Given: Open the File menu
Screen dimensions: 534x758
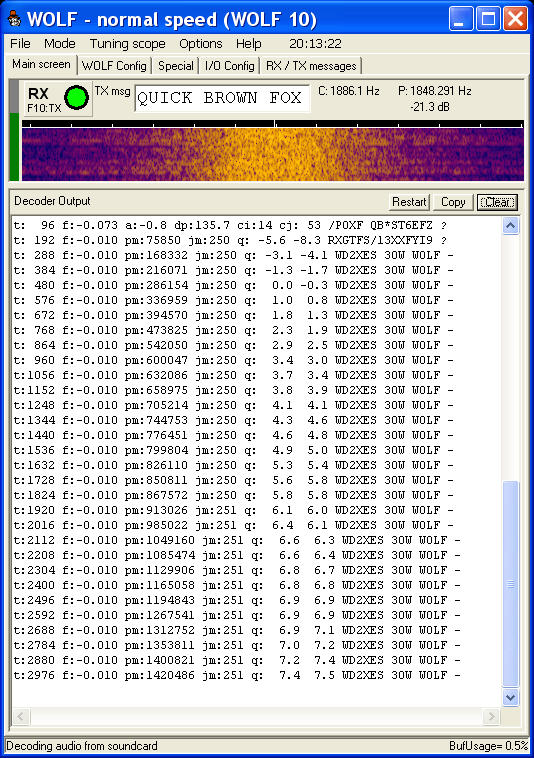Looking at the screenshot, I should 20,44.
